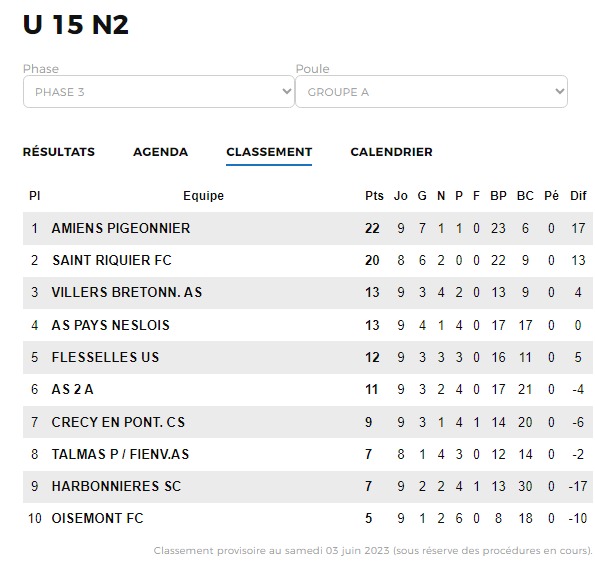
Task: Open the Phase dropdown showing PHASE 3
Action: pos(159,91)
